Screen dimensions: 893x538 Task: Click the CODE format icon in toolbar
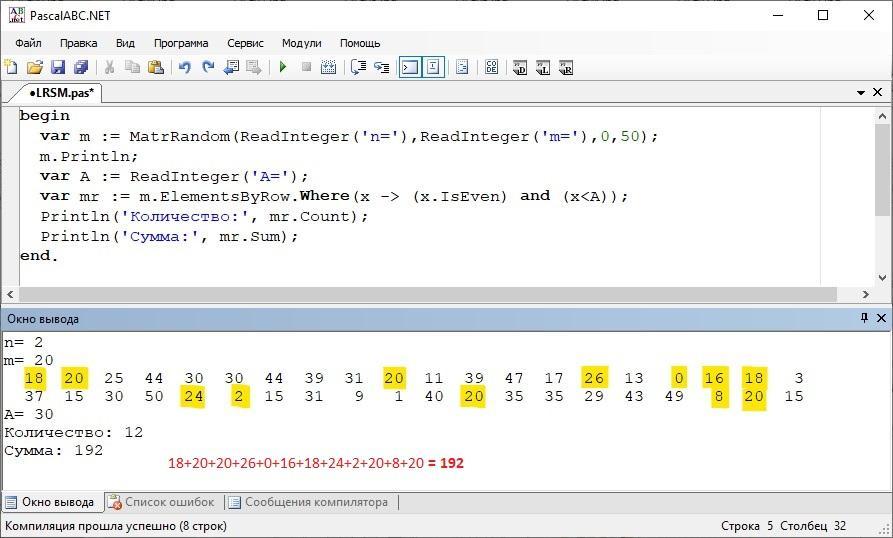coord(491,67)
